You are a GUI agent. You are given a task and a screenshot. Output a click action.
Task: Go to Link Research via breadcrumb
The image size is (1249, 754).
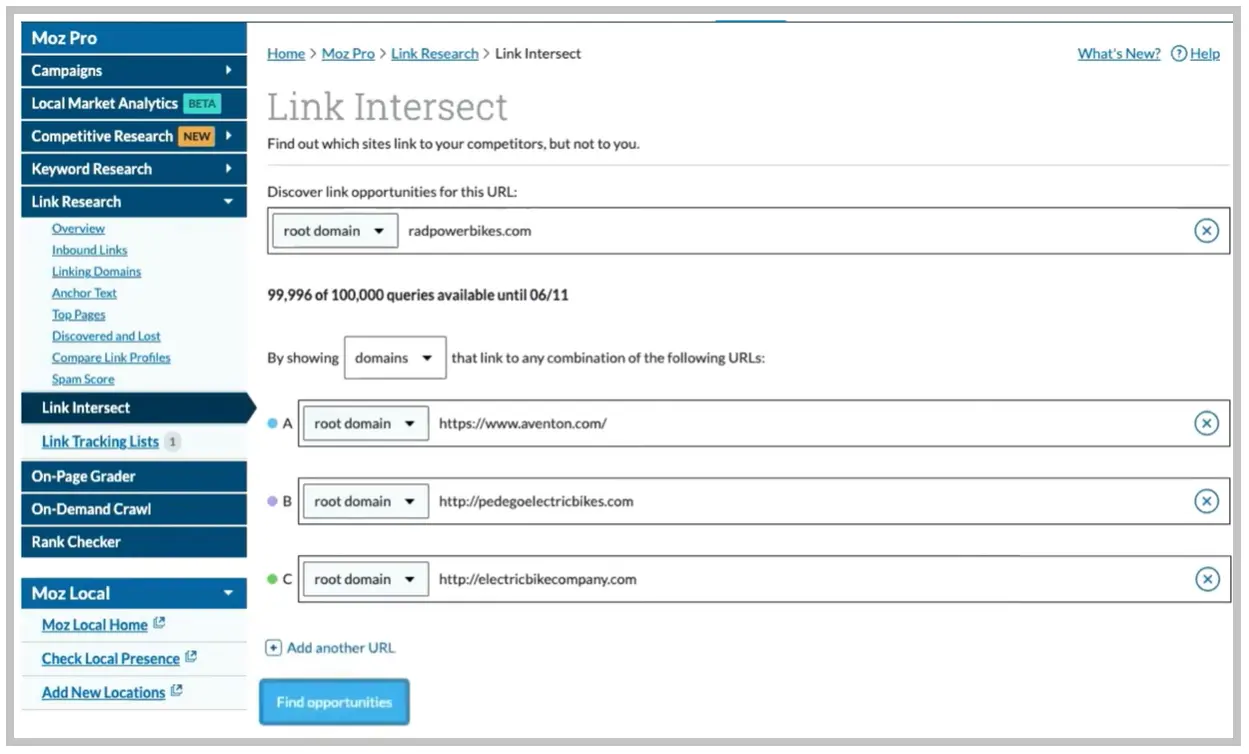pos(435,54)
